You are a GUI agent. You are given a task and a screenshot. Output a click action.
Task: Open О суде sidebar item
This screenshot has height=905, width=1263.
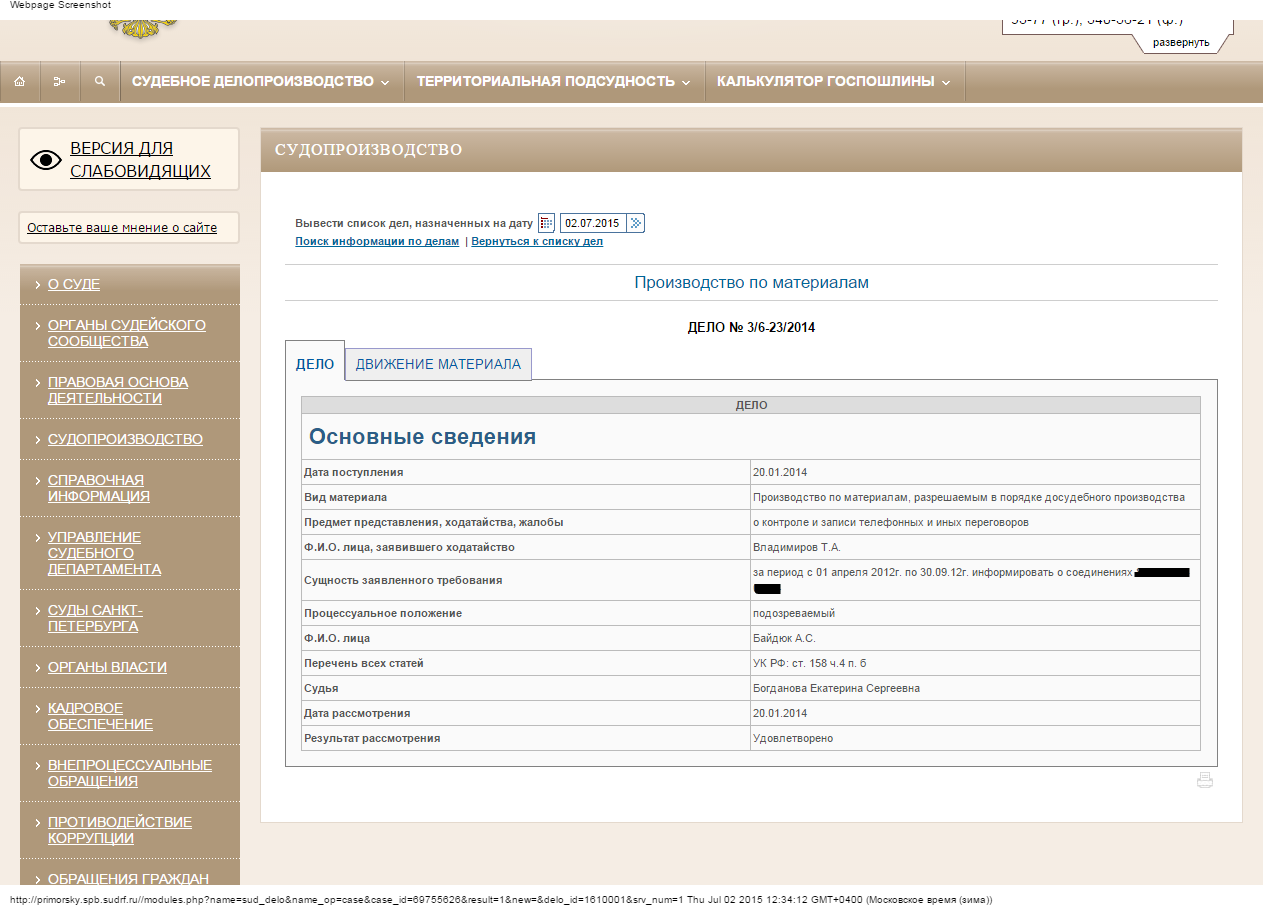74,285
